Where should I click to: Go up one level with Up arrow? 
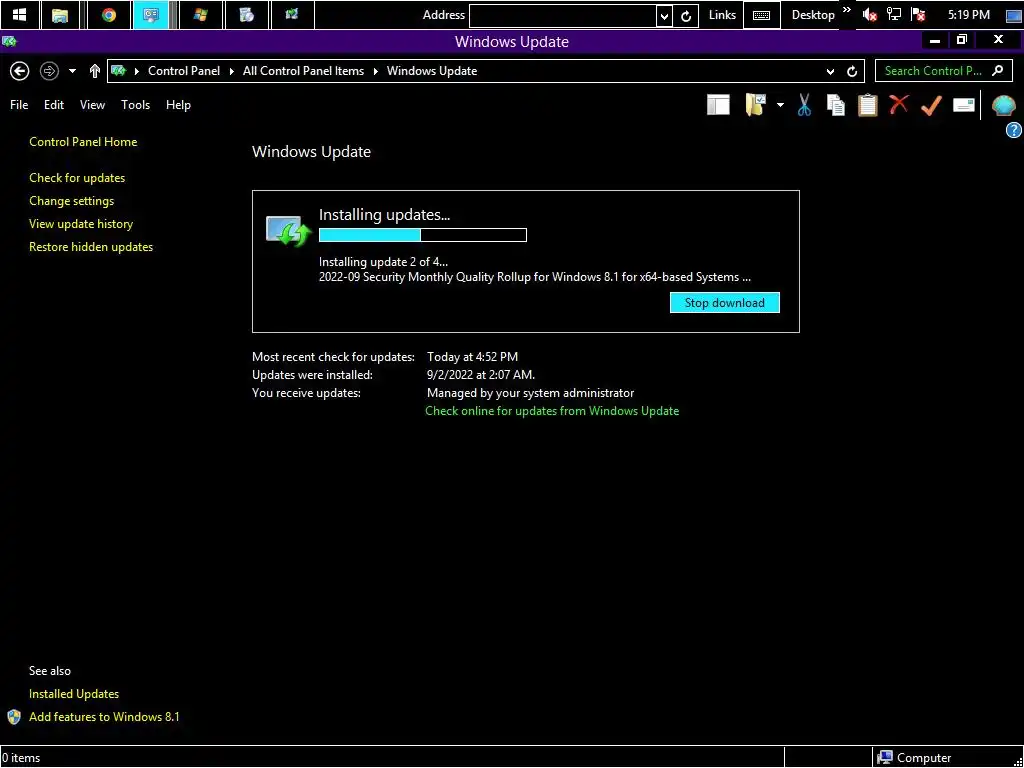pos(95,71)
